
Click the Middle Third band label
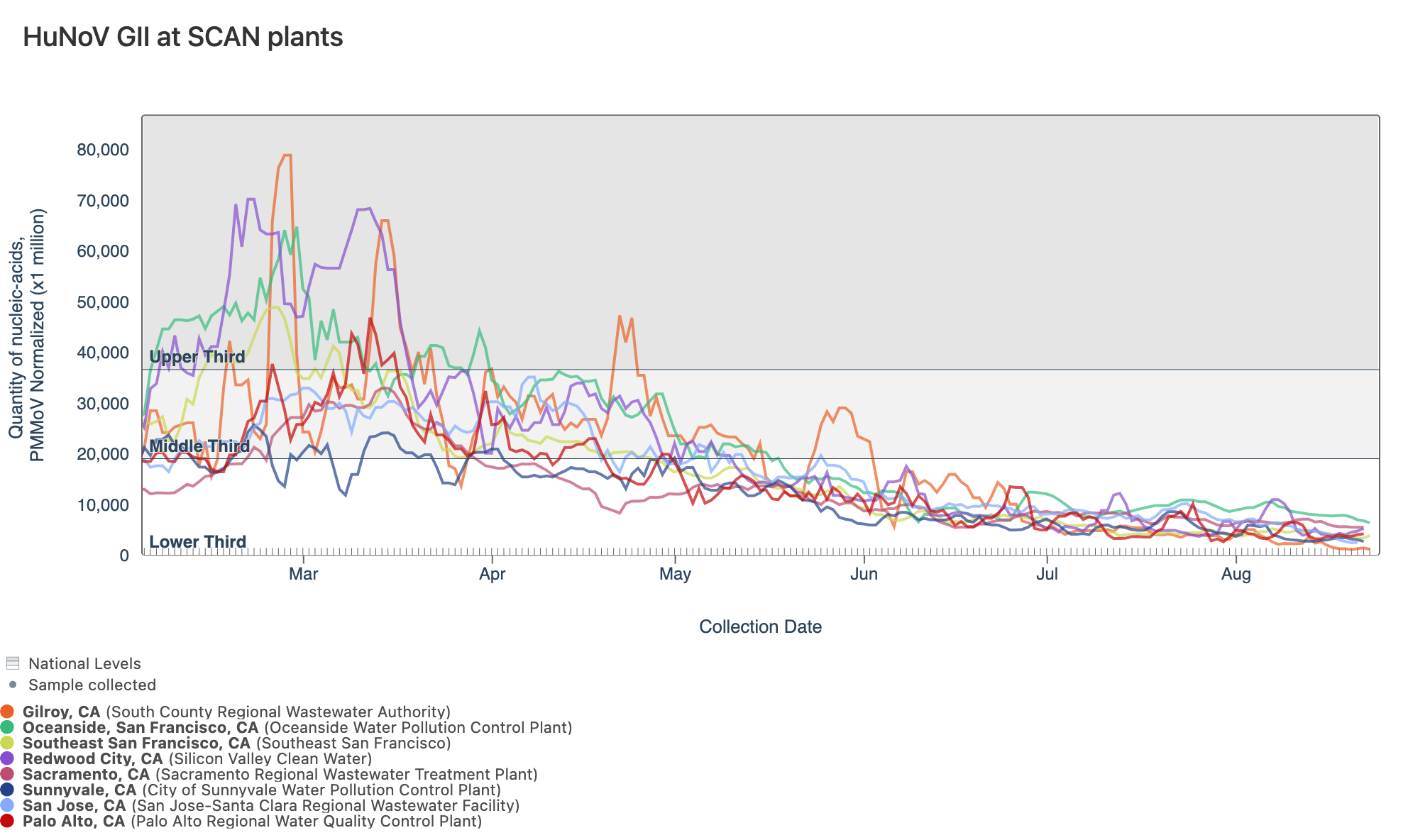pos(199,446)
